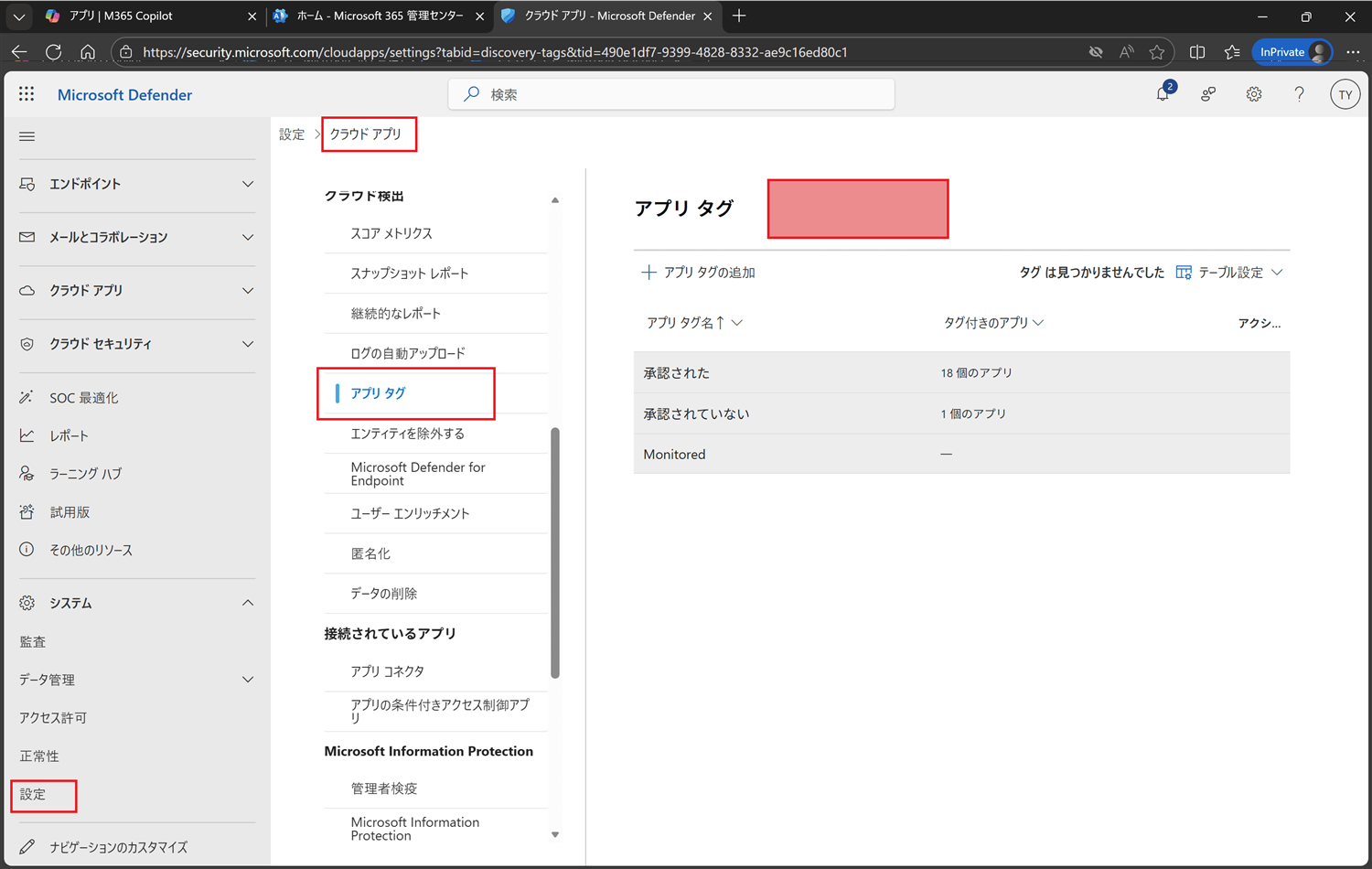Open split screen icon in Edge
This screenshot has height=869, width=1372.
point(1197,52)
